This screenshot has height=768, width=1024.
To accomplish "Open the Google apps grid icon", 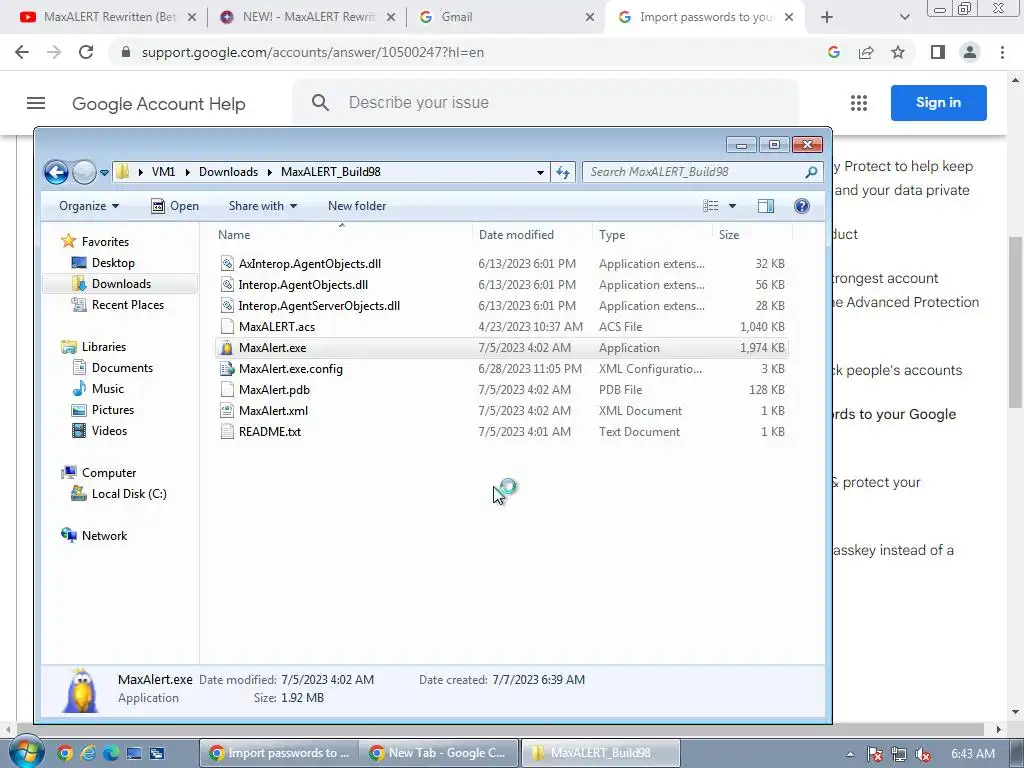I will click(859, 103).
